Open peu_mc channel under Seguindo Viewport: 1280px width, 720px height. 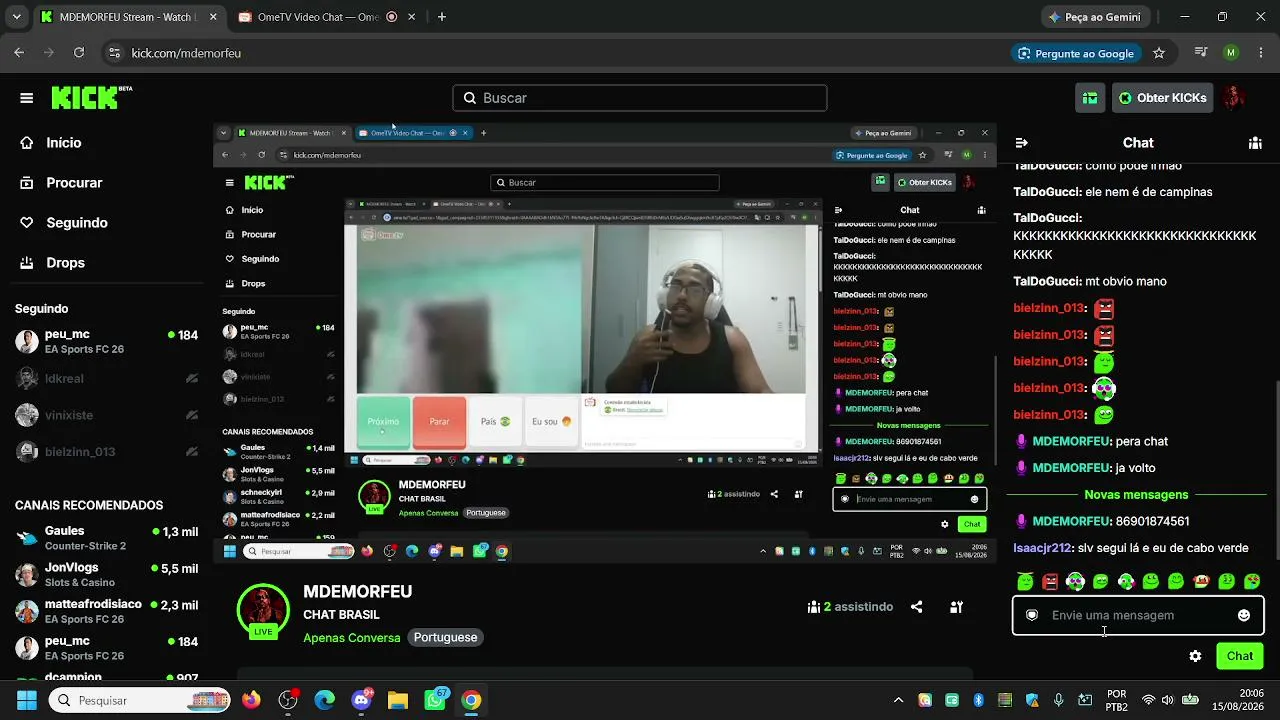point(106,342)
